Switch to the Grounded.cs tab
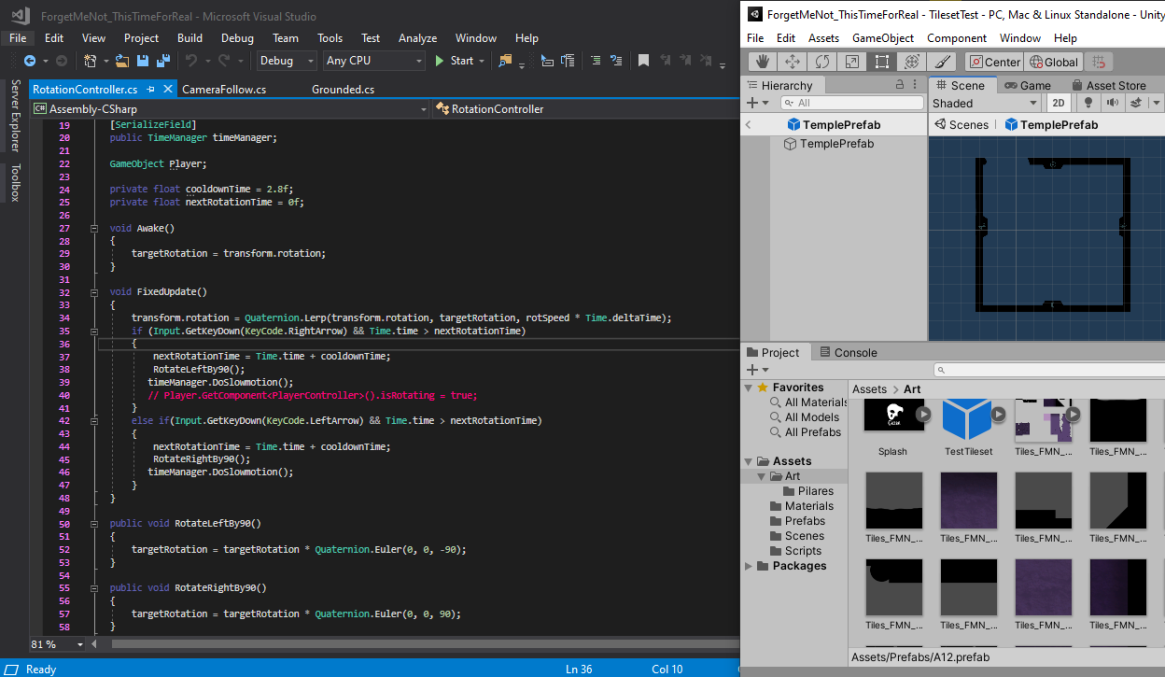This screenshot has height=677, width=1165. 343,89
